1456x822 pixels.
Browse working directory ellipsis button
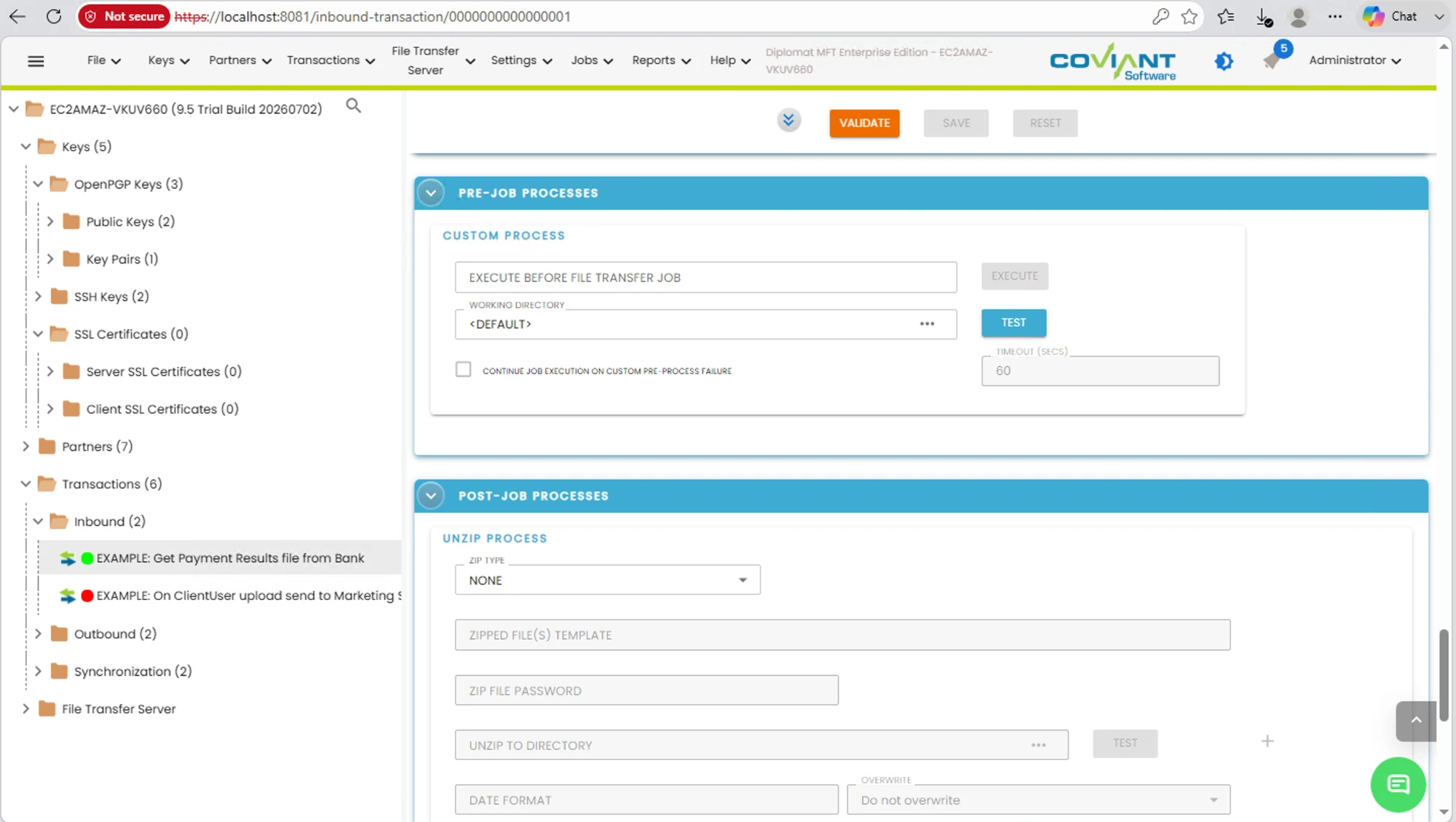tap(927, 324)
